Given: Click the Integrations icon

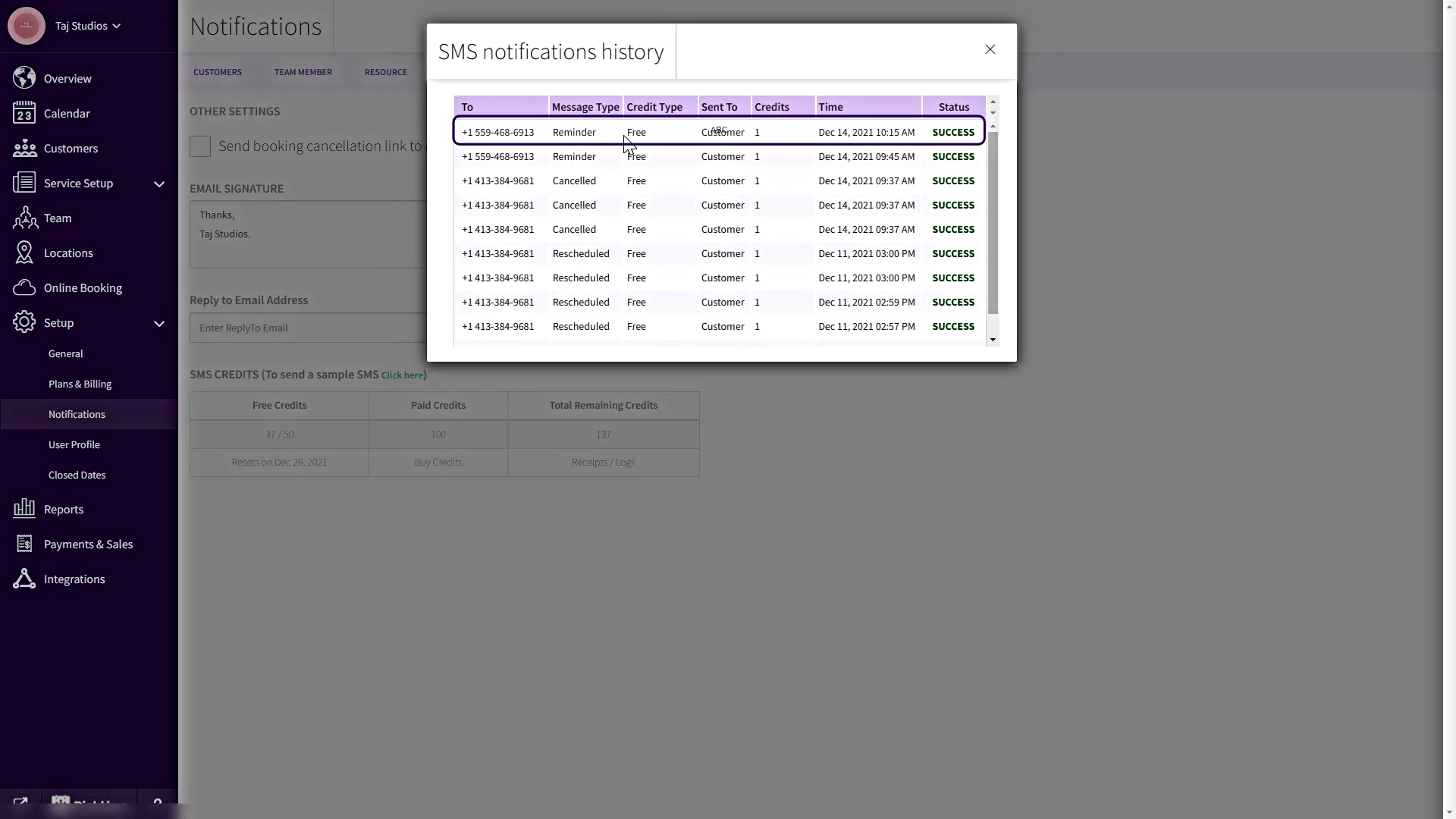Looking at the screenshot, I should tap(24, 579).
